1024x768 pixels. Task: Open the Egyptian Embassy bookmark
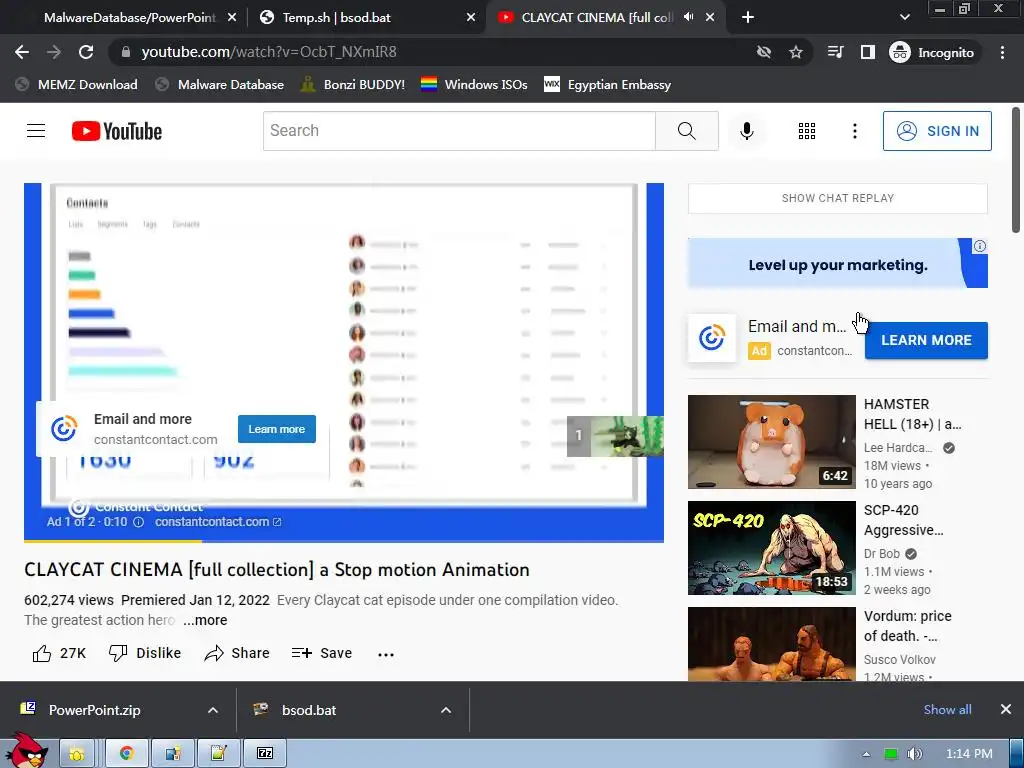(607, 85)
